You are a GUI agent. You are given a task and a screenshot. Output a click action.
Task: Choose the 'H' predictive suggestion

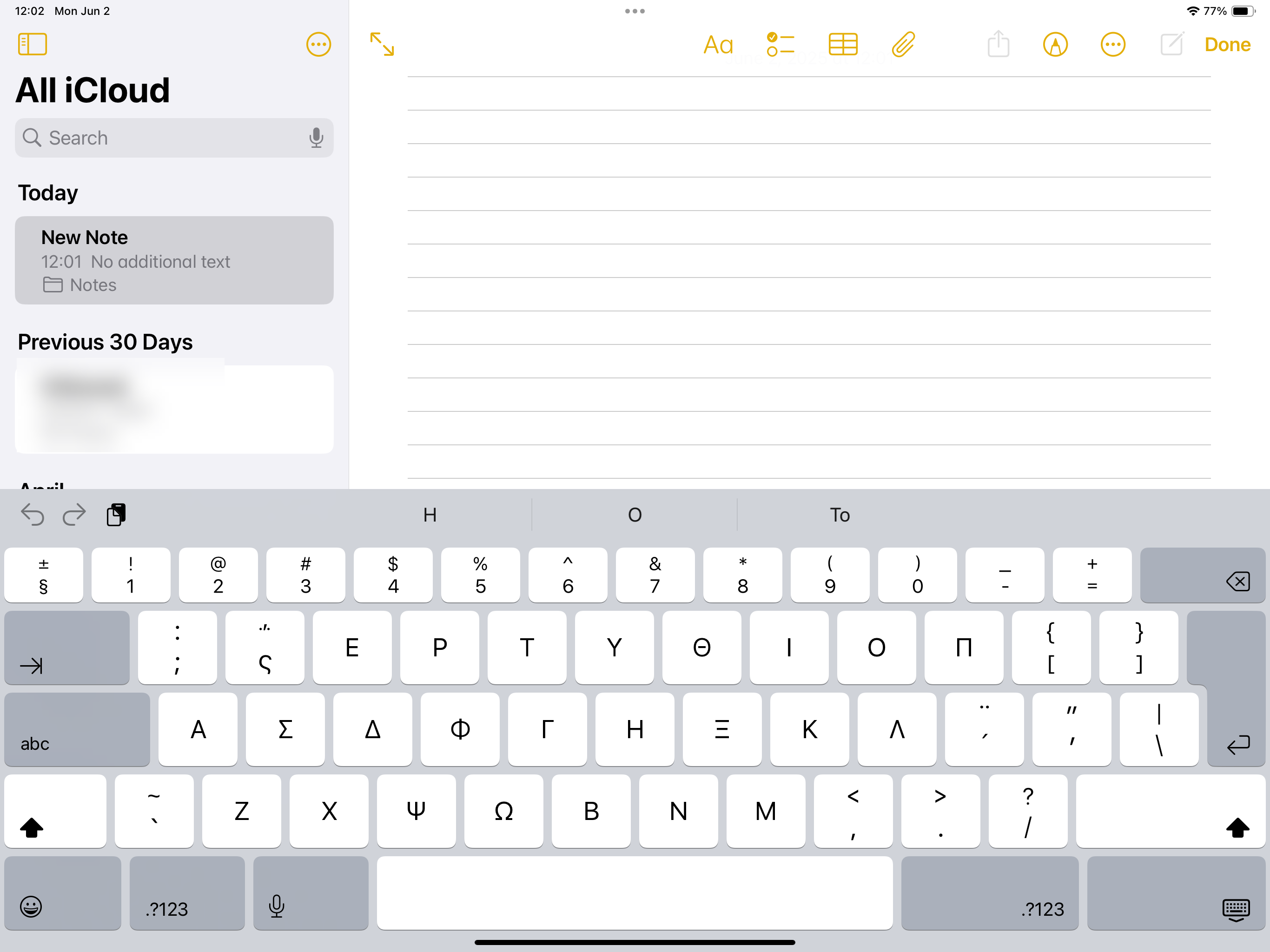click(430, 515)
